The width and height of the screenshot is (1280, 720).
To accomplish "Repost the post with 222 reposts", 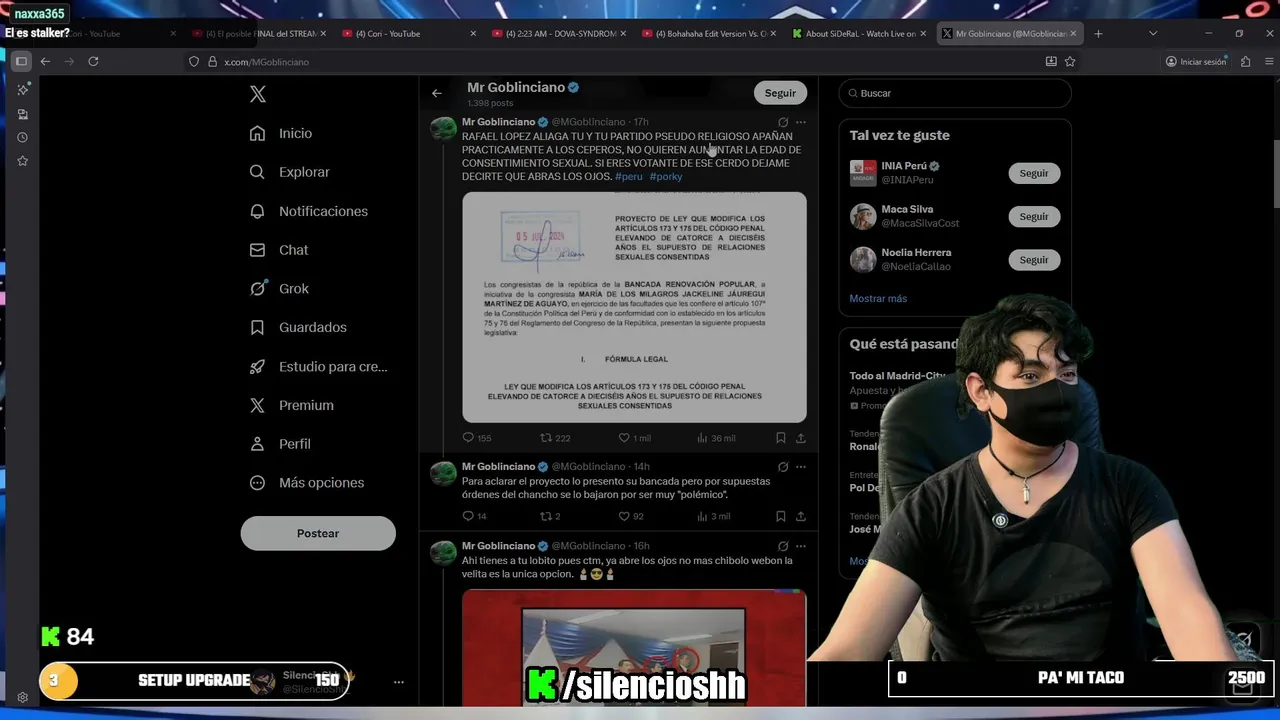I will click(x=555, y=438).
